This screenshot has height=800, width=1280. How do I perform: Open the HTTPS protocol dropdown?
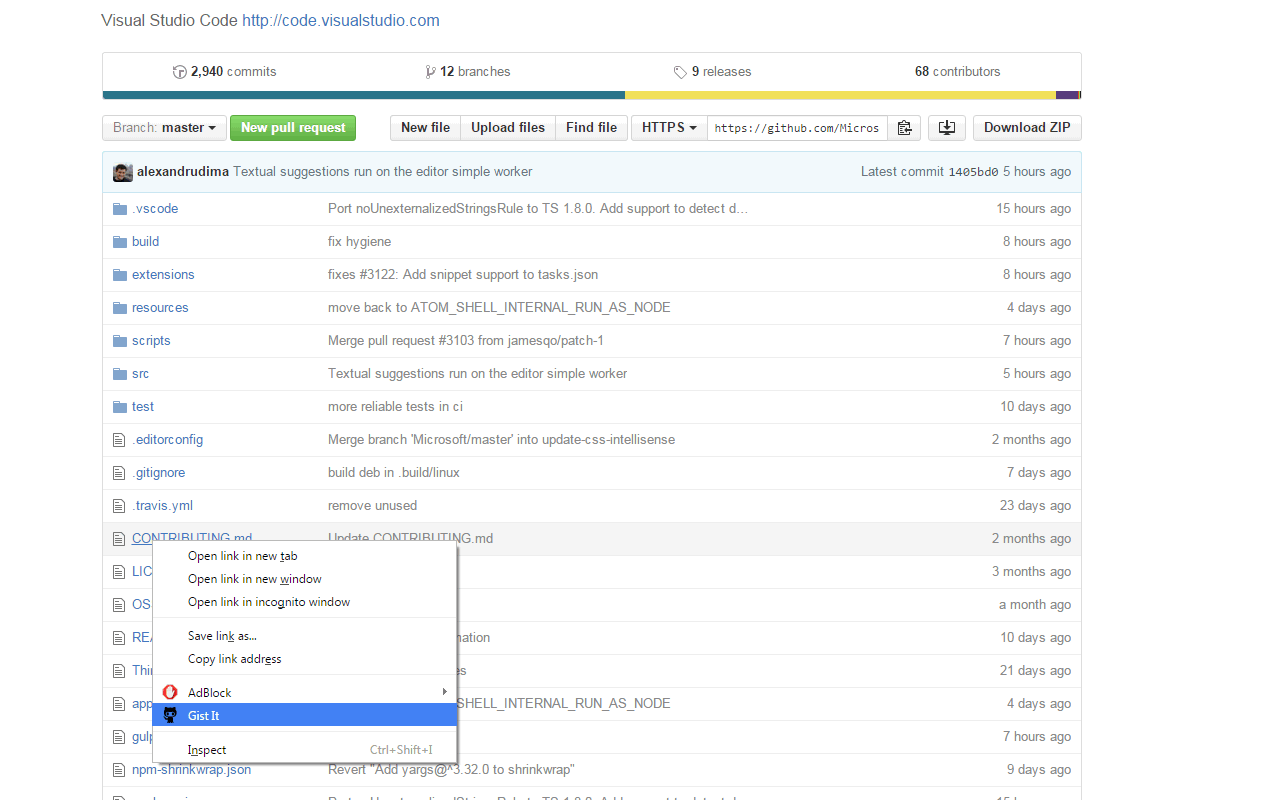(x=669, y=128)
